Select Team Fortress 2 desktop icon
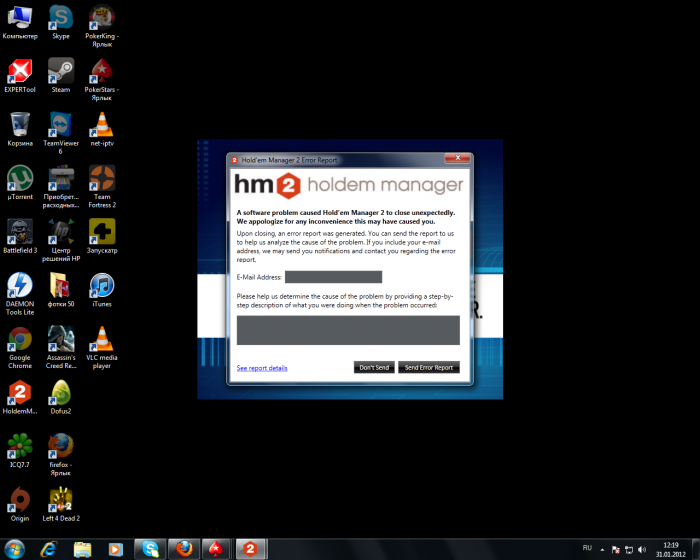This screenshot has height=560, width=700. [x=102, y=187]
